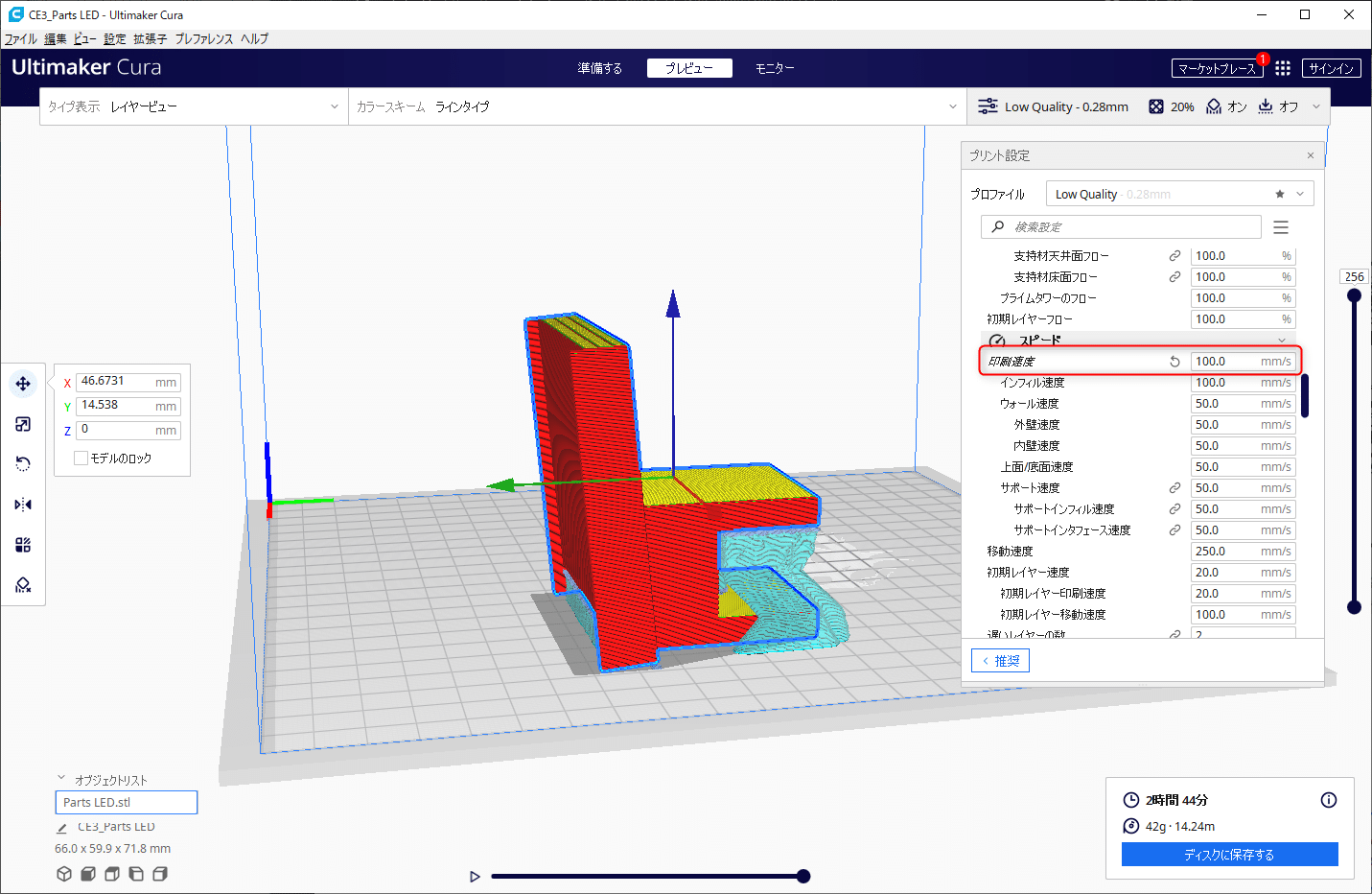Click the print info circle icon

coord(1329,800)
